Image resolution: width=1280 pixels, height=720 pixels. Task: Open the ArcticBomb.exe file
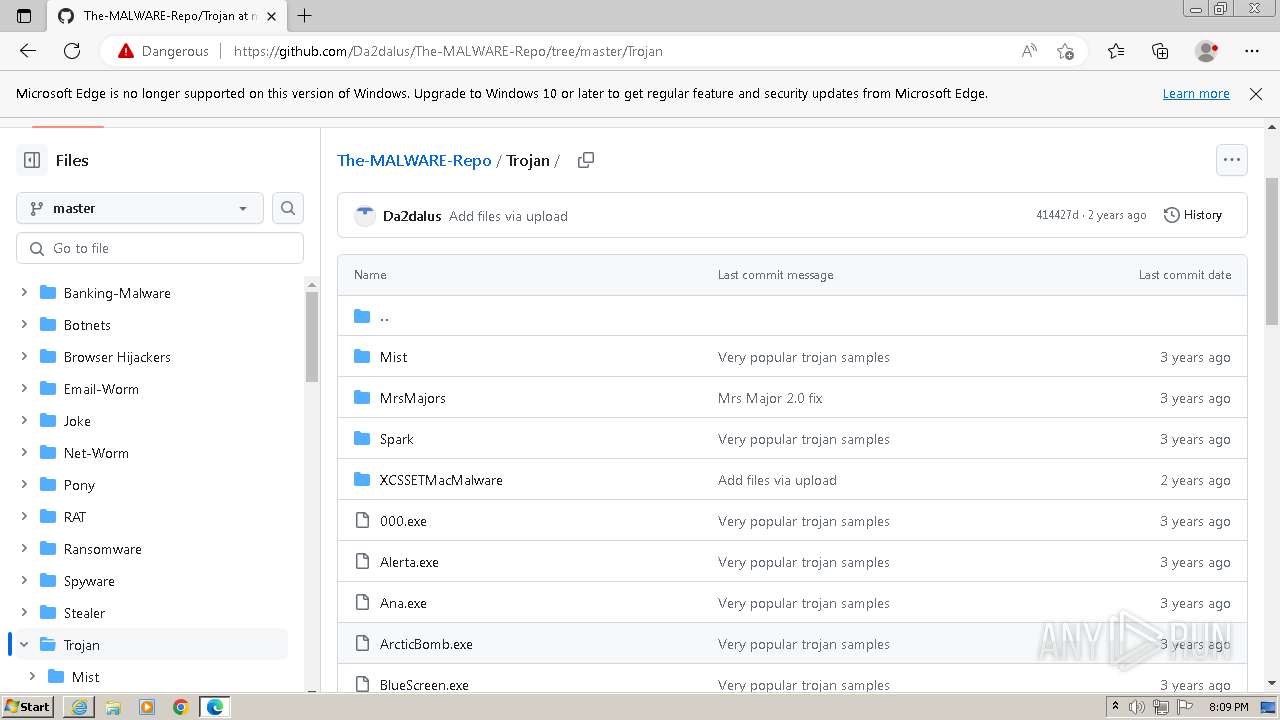point(426,644)
